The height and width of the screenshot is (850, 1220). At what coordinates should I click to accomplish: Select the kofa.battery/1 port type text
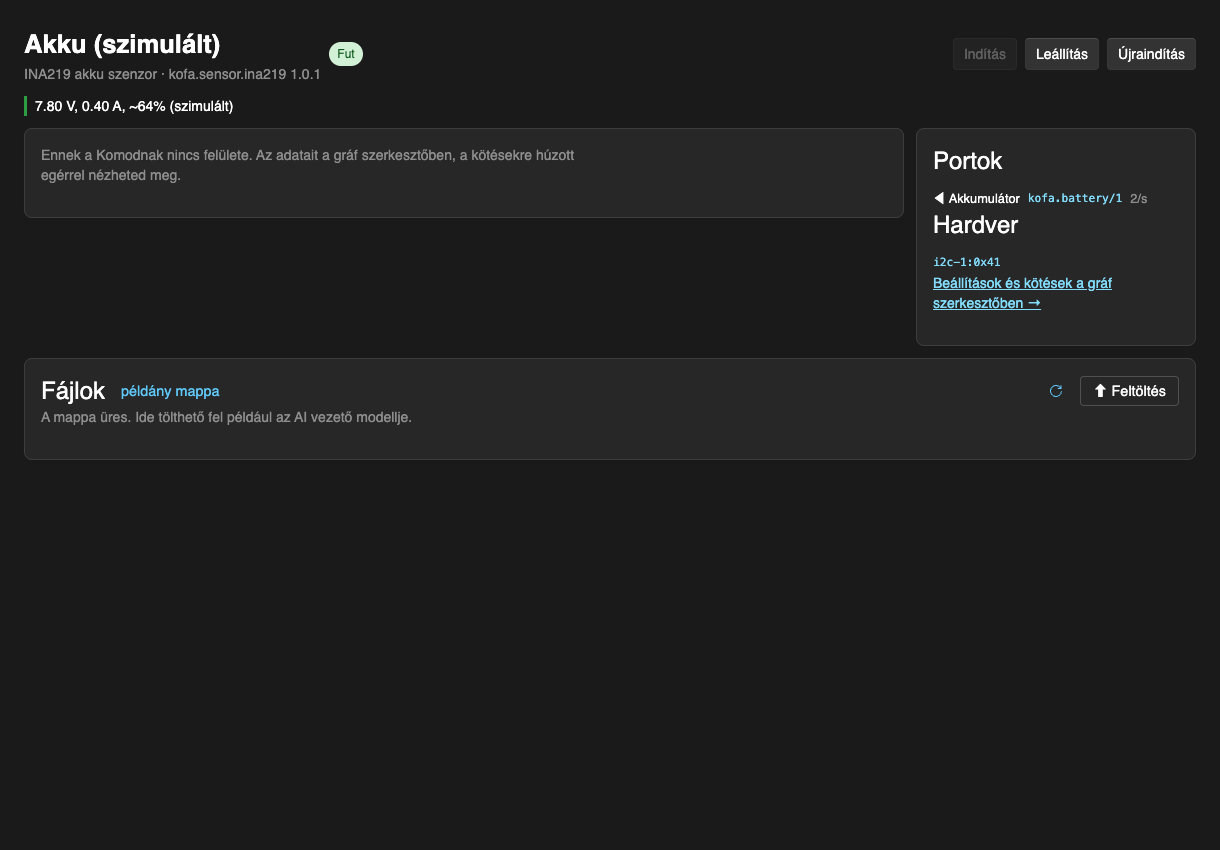point(1075,198)
